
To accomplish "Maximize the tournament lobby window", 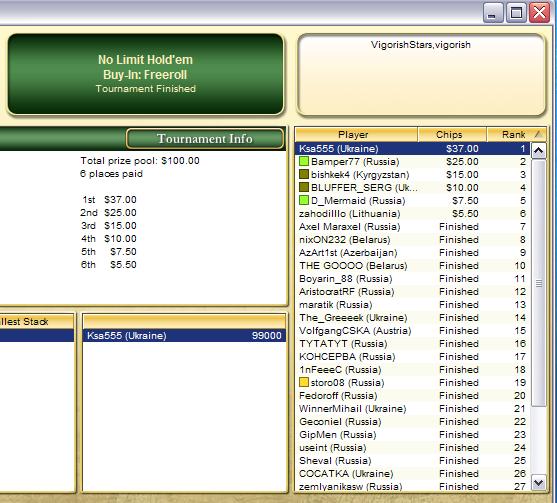I will coord(517,13).
